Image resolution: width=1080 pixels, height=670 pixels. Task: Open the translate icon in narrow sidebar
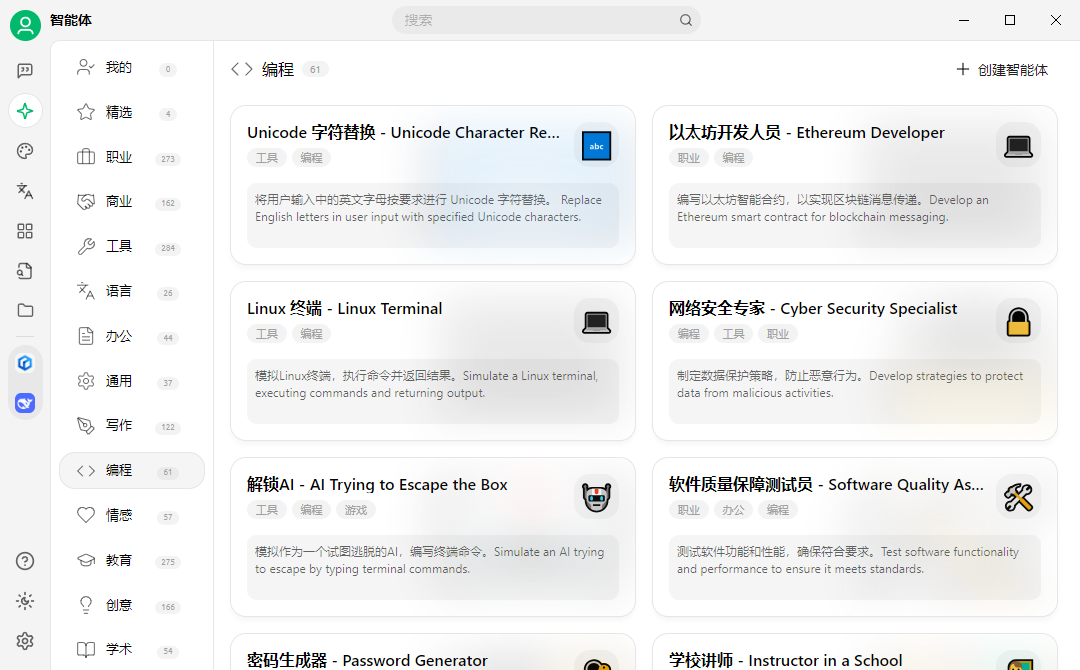25,191
